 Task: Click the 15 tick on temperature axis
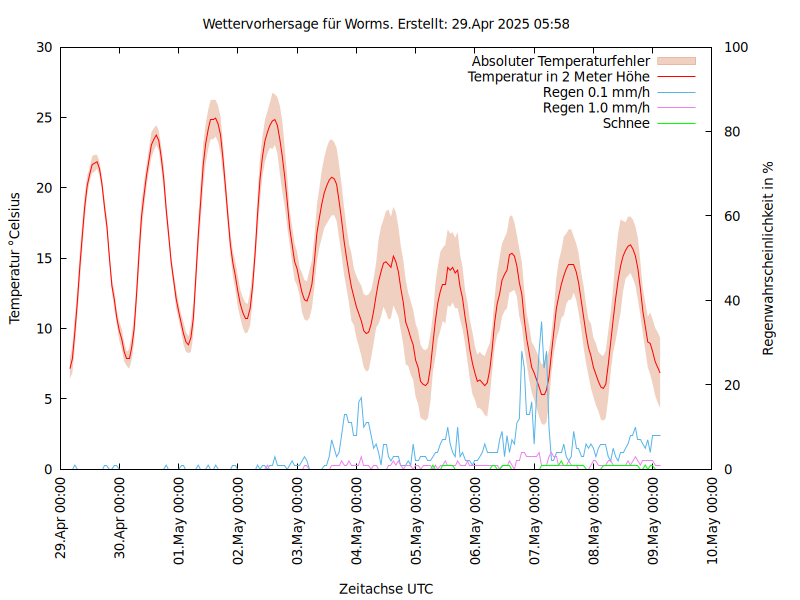point(45,258)
